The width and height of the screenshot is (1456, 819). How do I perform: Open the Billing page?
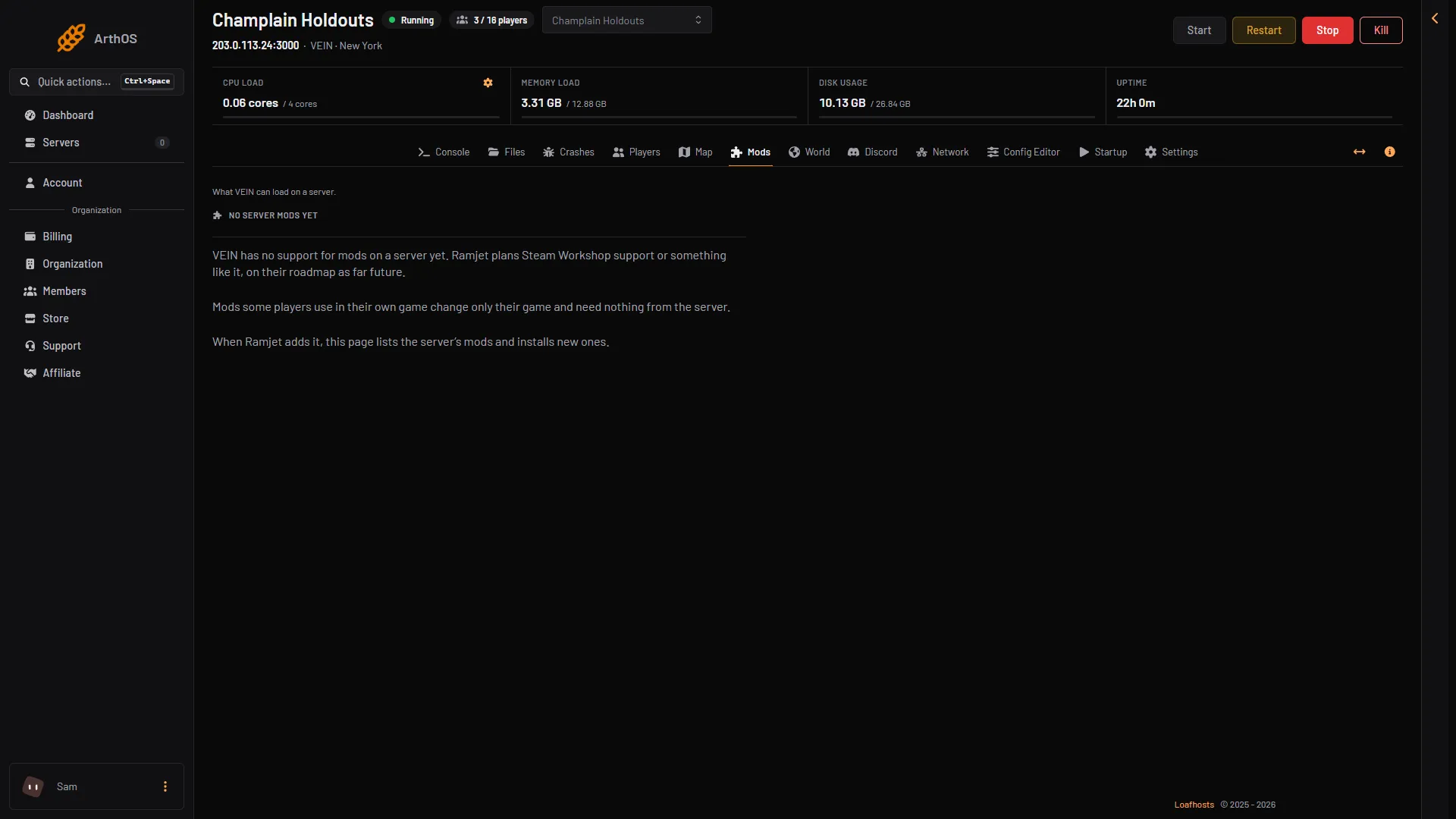coord(96,237)
